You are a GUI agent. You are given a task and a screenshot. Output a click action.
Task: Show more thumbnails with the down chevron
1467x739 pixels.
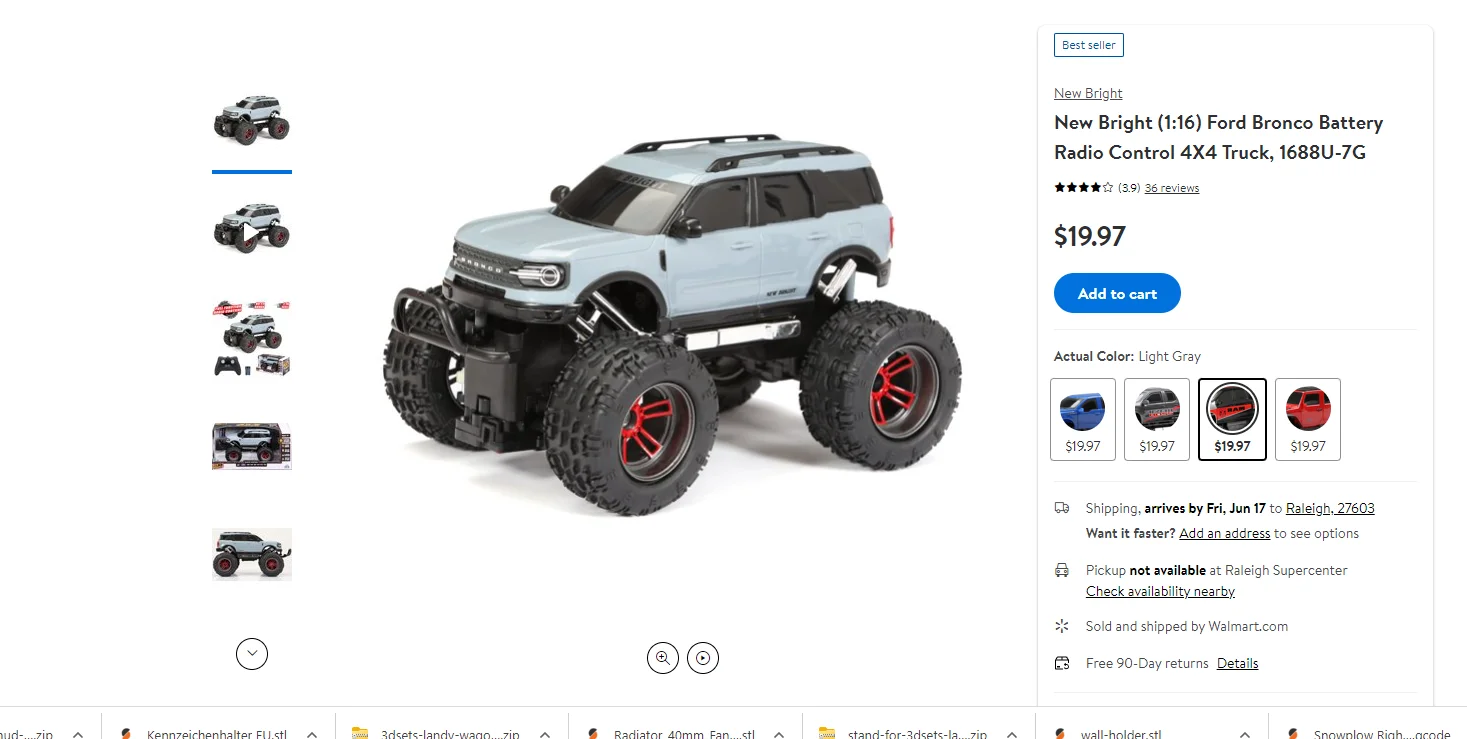pos(252,654)
